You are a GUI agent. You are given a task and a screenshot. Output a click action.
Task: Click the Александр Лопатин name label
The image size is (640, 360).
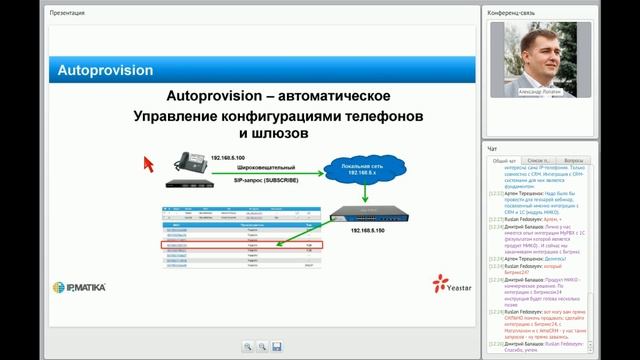click(540, 92)
